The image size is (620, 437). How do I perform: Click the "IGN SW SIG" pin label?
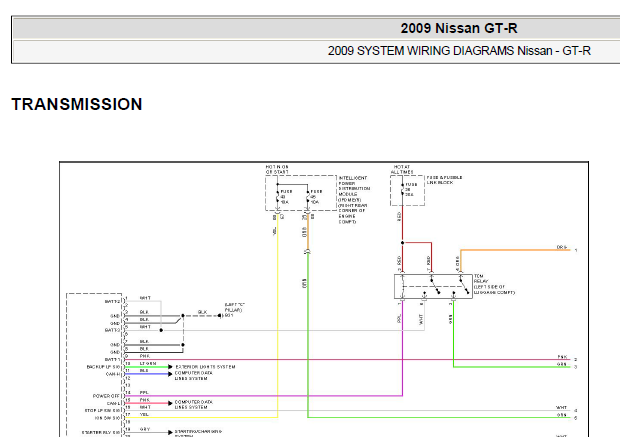point(107,418)
